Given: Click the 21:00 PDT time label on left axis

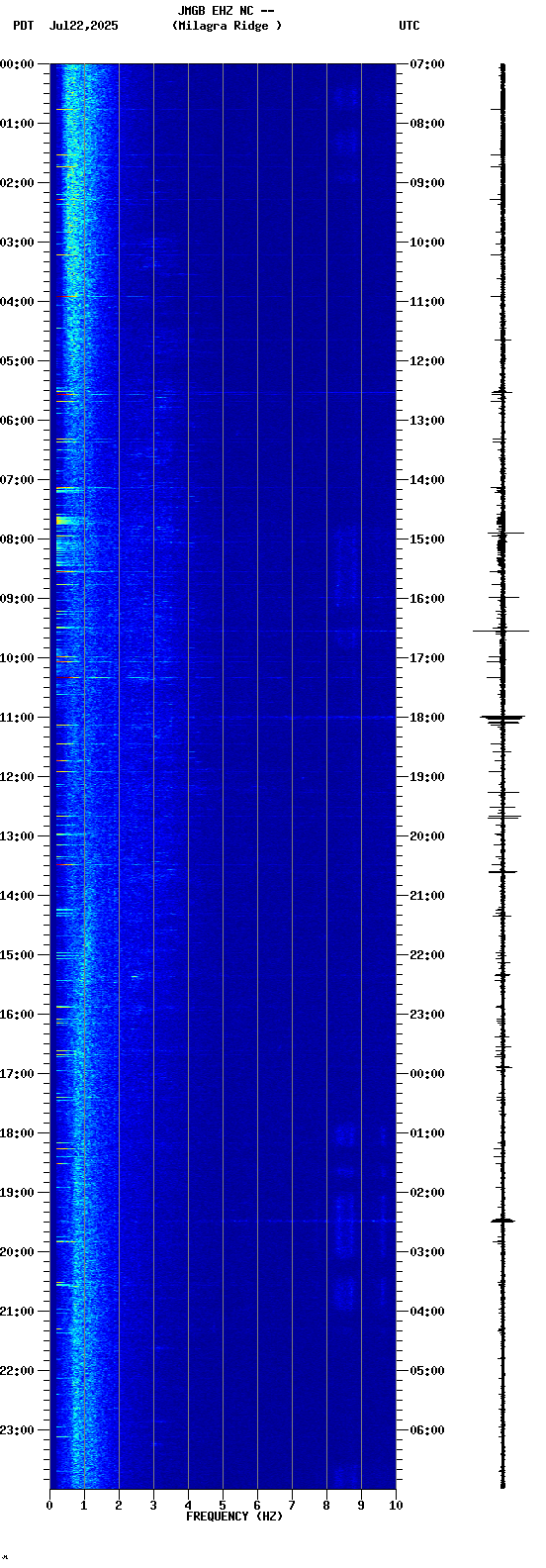Looking at the screenshot, I should pos(17,1312).
